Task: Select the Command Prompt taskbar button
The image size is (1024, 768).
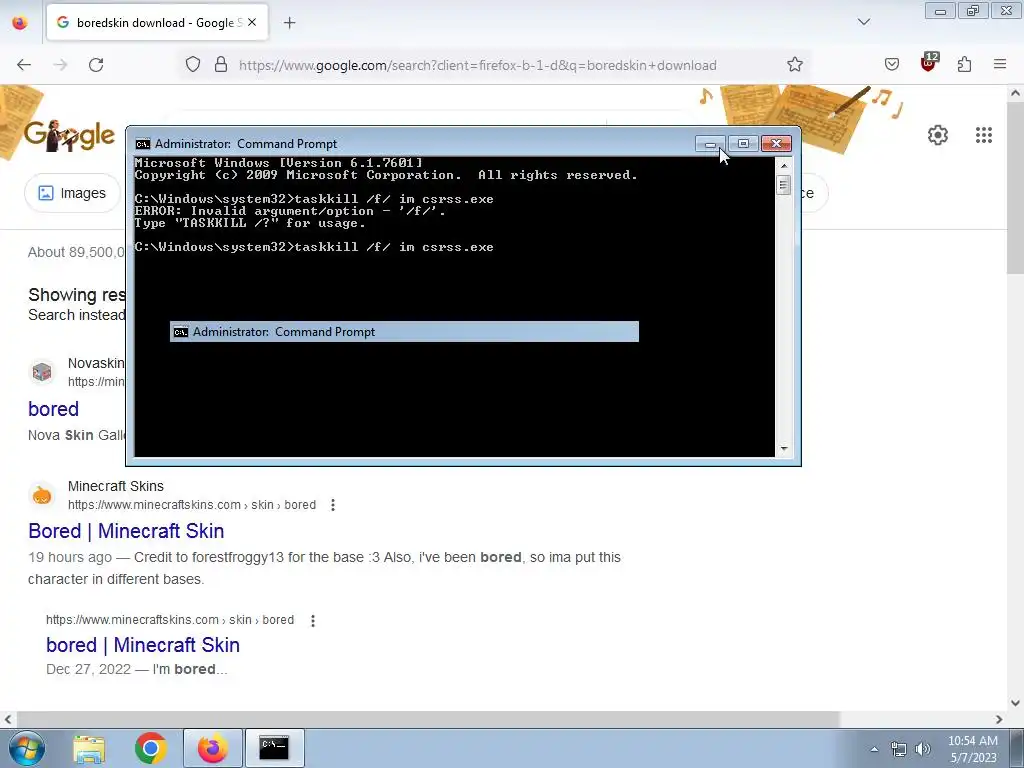Action: [x=274, y=748]
